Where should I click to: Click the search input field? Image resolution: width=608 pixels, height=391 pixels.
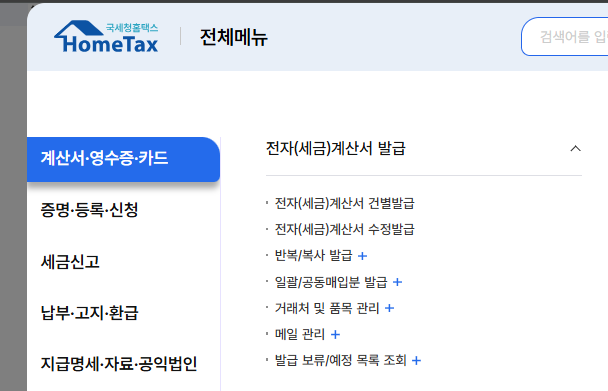pyautogui.click(x=565, y=36)
